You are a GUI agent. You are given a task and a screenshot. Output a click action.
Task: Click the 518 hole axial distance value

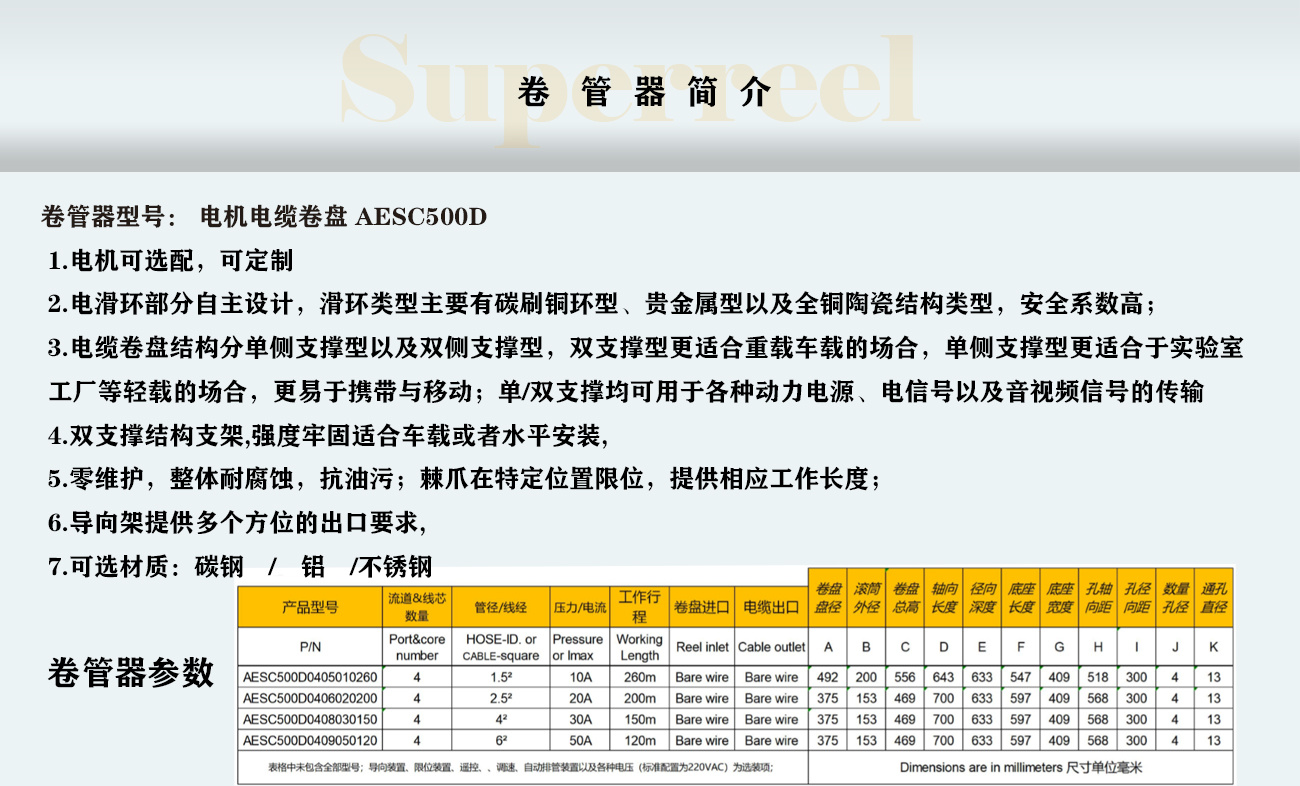(1098, 677)
